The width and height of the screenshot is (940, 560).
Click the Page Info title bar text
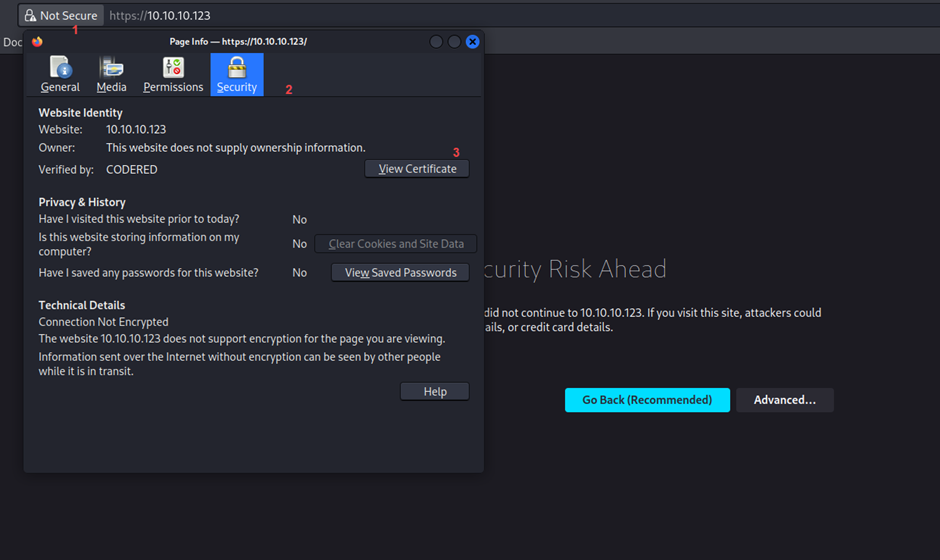238,42
